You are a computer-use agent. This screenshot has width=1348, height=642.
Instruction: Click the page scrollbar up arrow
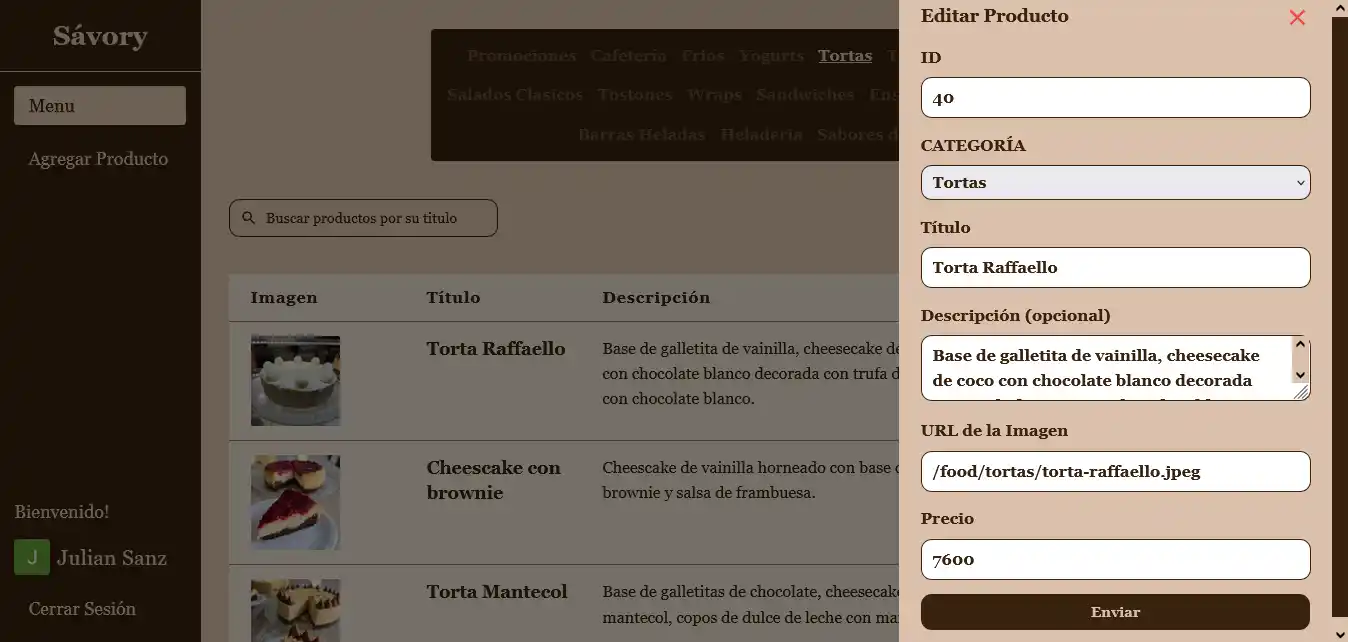tap(1340, 8)
